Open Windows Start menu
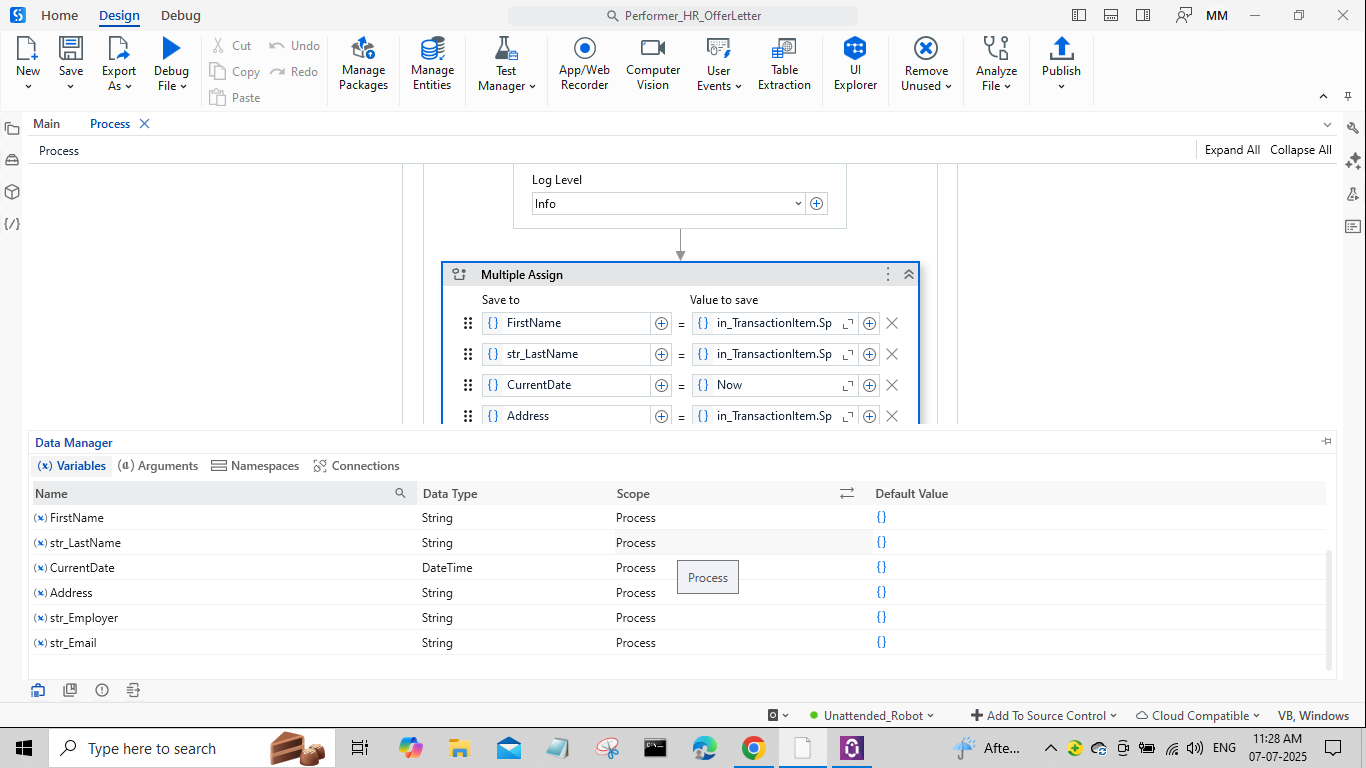This screenshot has height=768, width=1366. tap(24, 748)
